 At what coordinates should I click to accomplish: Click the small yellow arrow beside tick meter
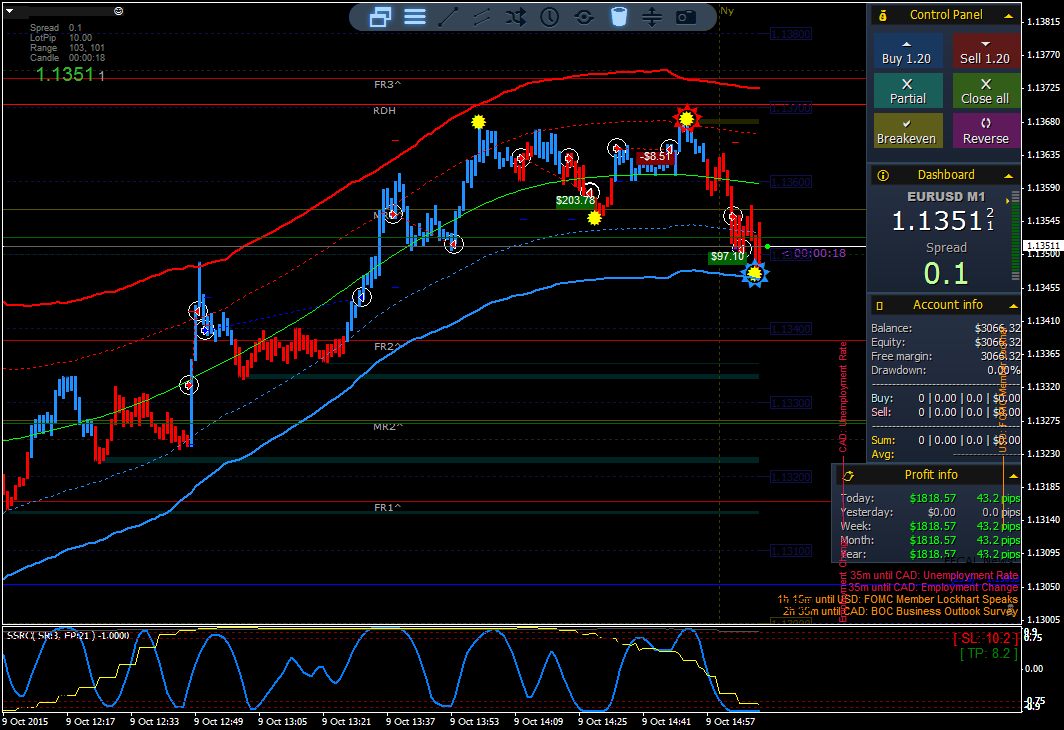(1008, 201)
